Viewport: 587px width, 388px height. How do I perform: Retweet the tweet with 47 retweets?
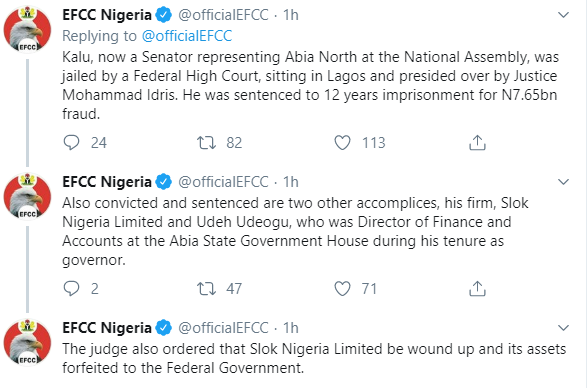click(x=206, y=289)
